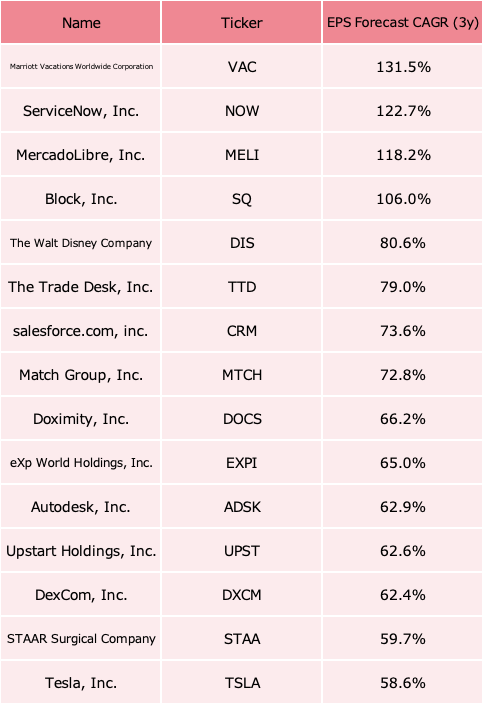484x705 pixels.
Task: Select the STAAR Surgical Company cell
Action: (x=81, y=639)
